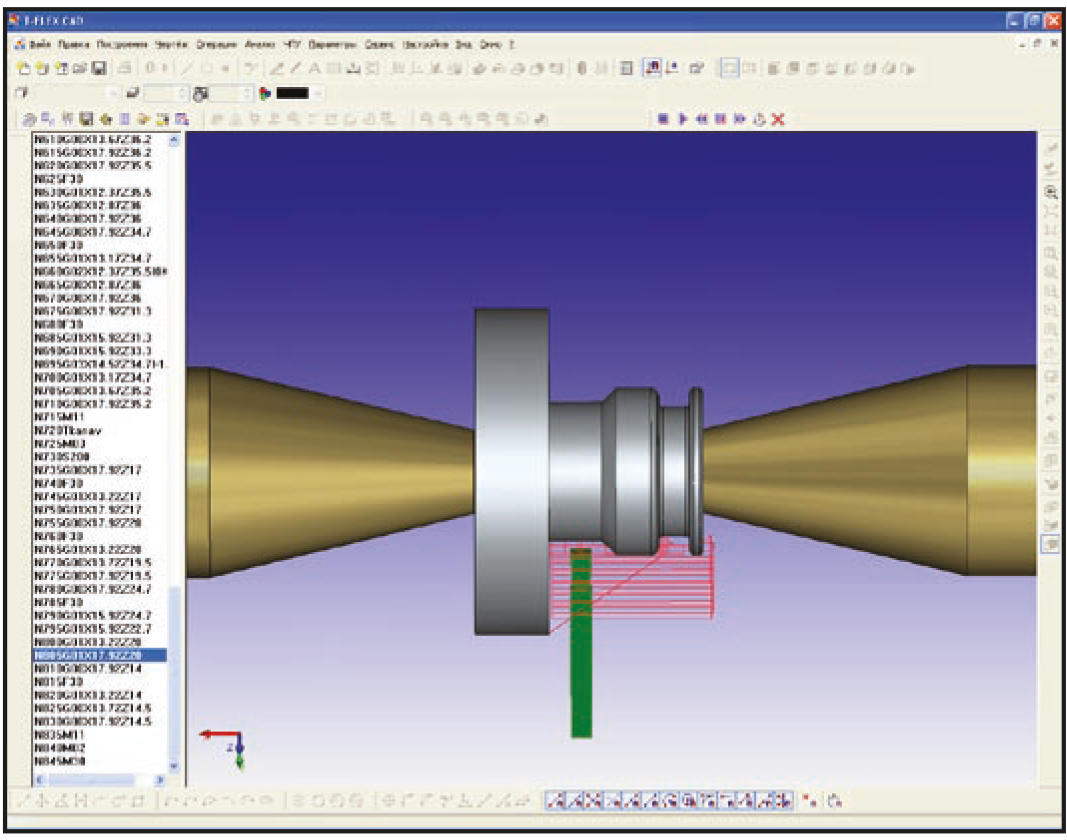Open the color dropdown next to black swatch
The image size is (1067, 840).
318,94
